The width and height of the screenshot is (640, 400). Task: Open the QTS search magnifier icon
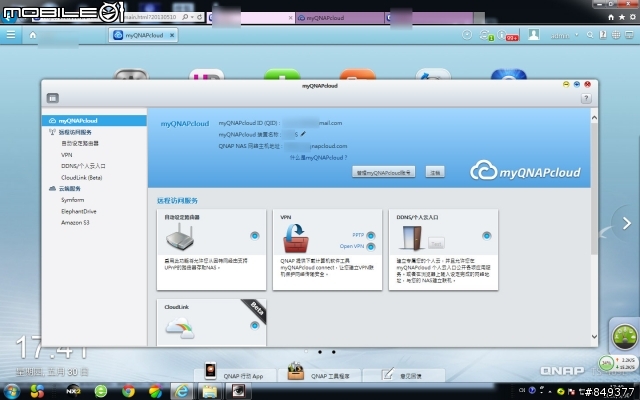click(590, 35)
